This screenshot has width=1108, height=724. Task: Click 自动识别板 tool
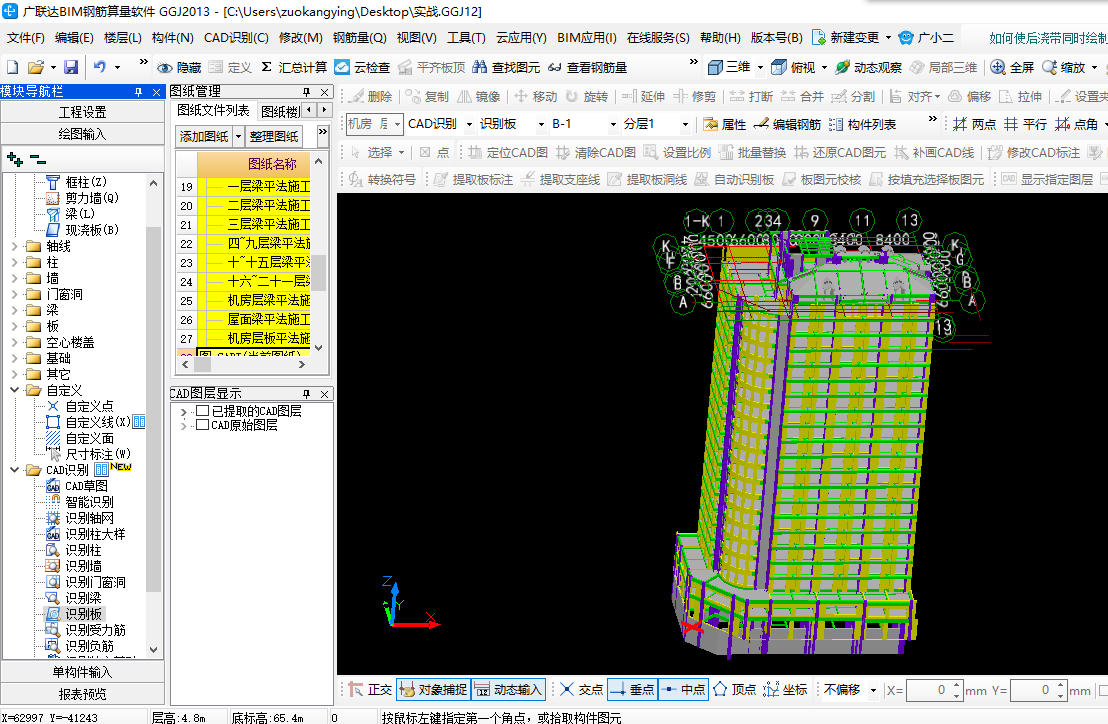[x=734, y=180]
